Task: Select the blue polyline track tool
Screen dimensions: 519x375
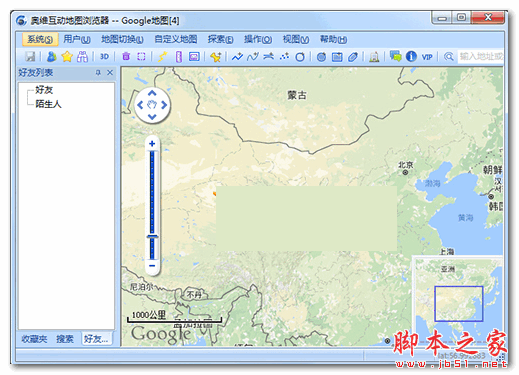Action: tap(237, 57)
